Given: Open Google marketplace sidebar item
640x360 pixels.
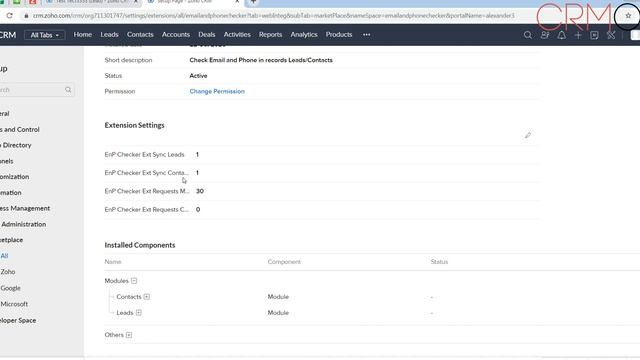Looking at the screenshot, I should click(x=10, y=288).
